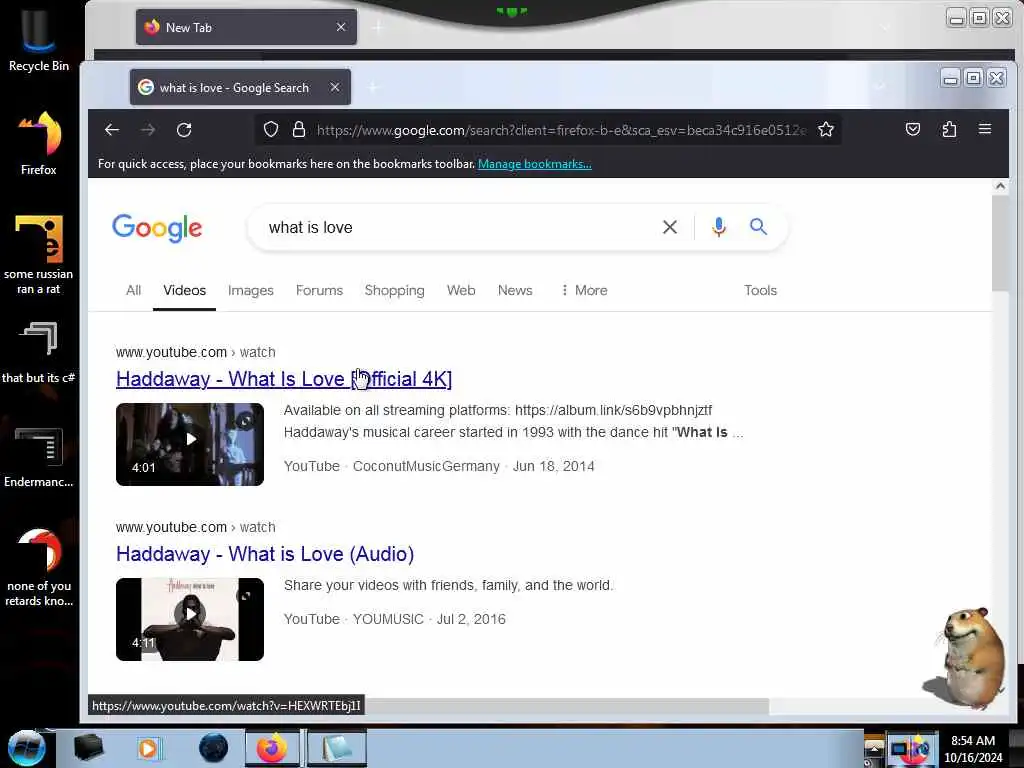Open the tracking protection shield icon
Image resolution: width=1024 pixels, height=768 pixels.
(x=271, y=130)
